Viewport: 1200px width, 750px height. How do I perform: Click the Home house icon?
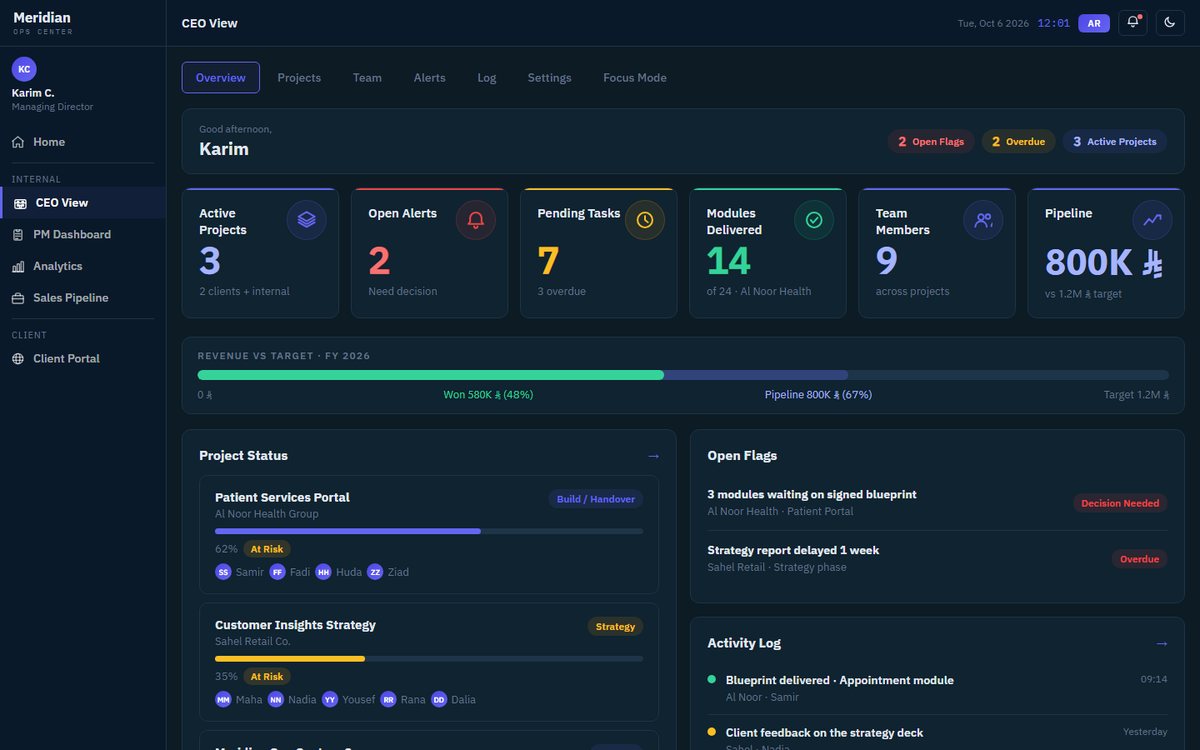tap(18, 142)
